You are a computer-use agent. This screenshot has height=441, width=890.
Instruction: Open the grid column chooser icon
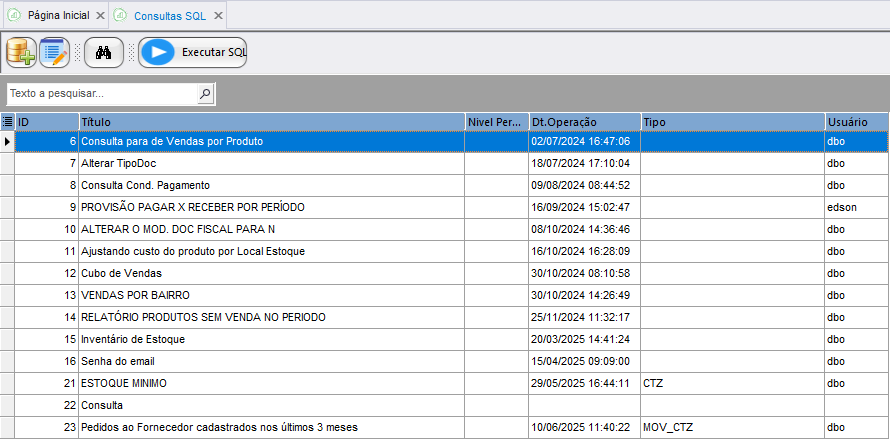pos(8,121)
